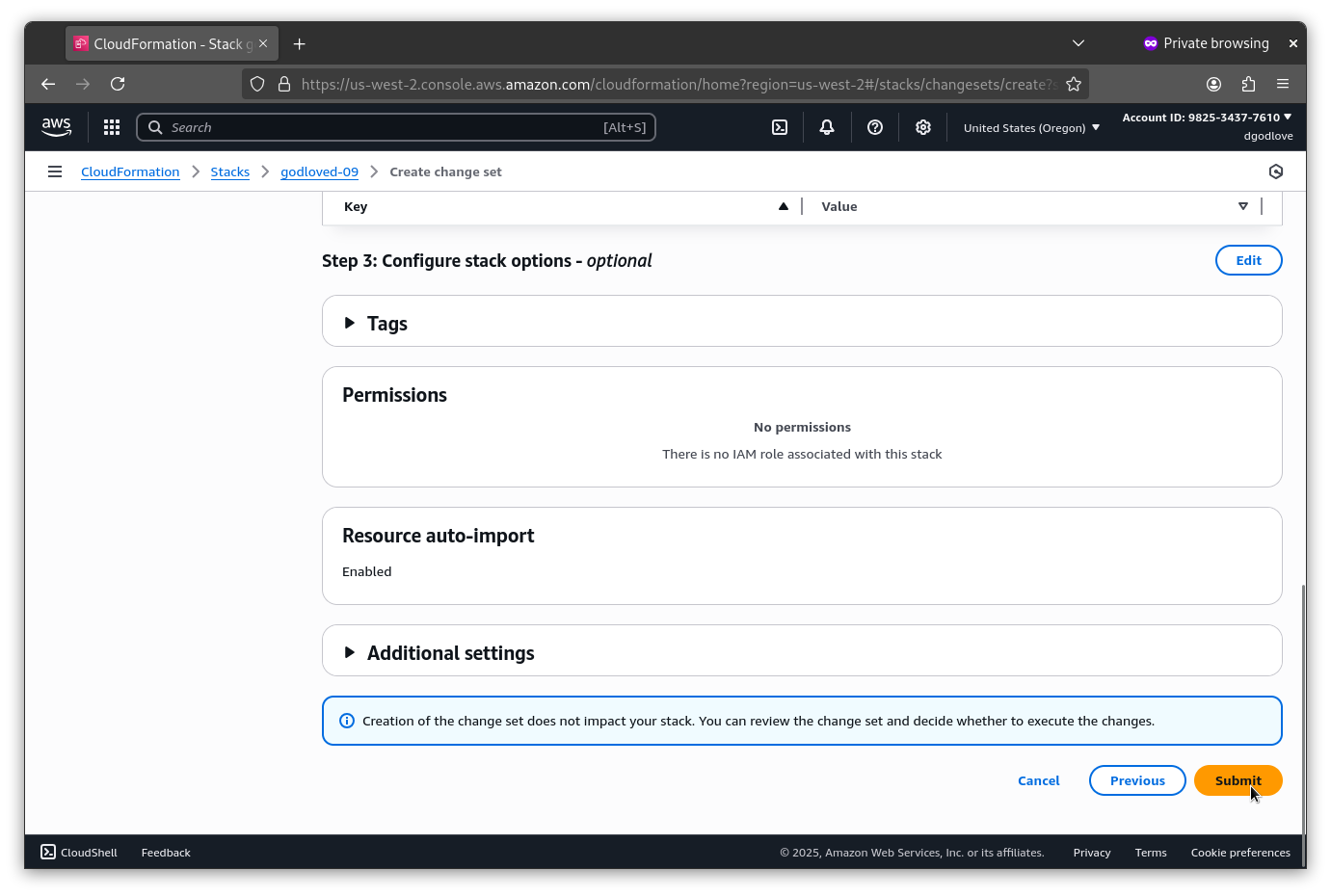Click browser forward arrow
The image size is (1331, 896).
click(83, 84)
